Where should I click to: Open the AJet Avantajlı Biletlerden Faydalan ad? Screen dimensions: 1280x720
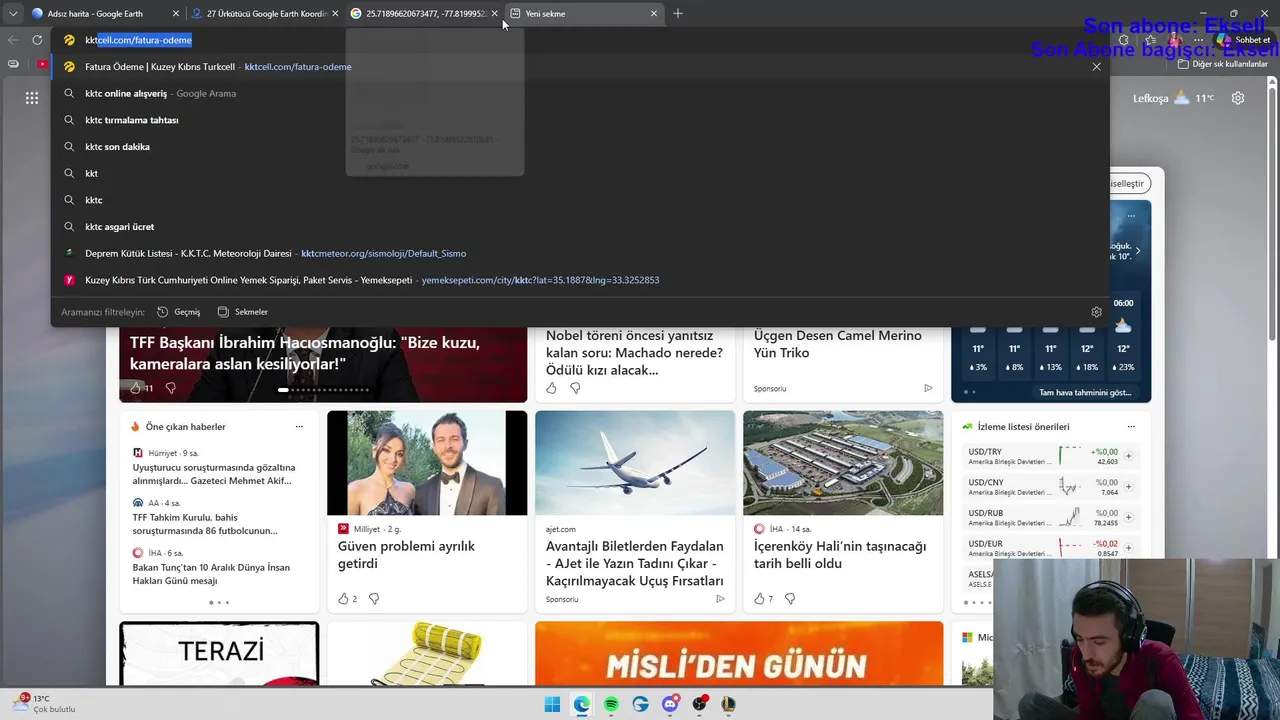pyautogui.click(x=634, y=564)
